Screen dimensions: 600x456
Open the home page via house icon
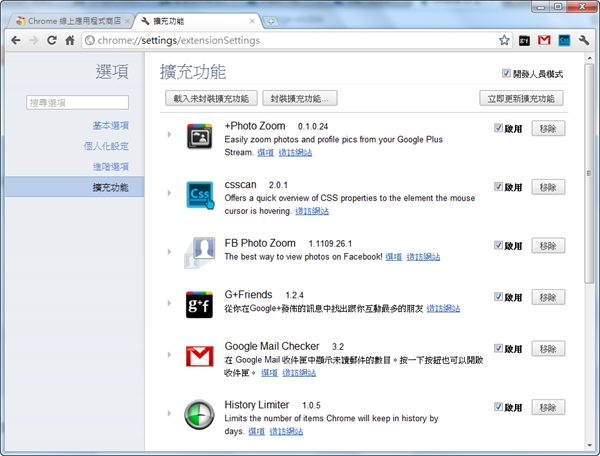(70, 40)
